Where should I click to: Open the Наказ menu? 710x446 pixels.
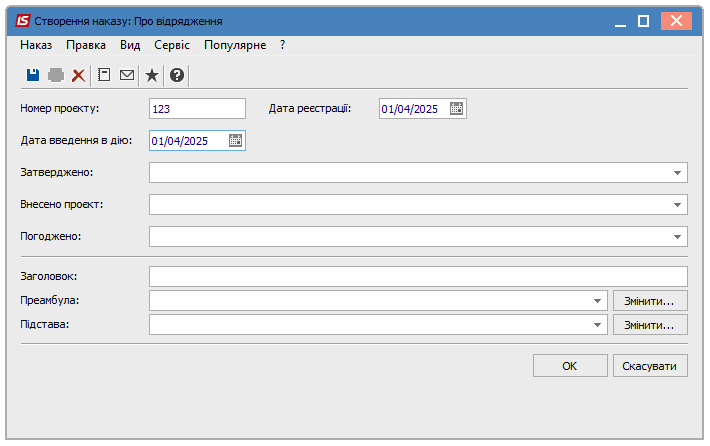point(36,45)
